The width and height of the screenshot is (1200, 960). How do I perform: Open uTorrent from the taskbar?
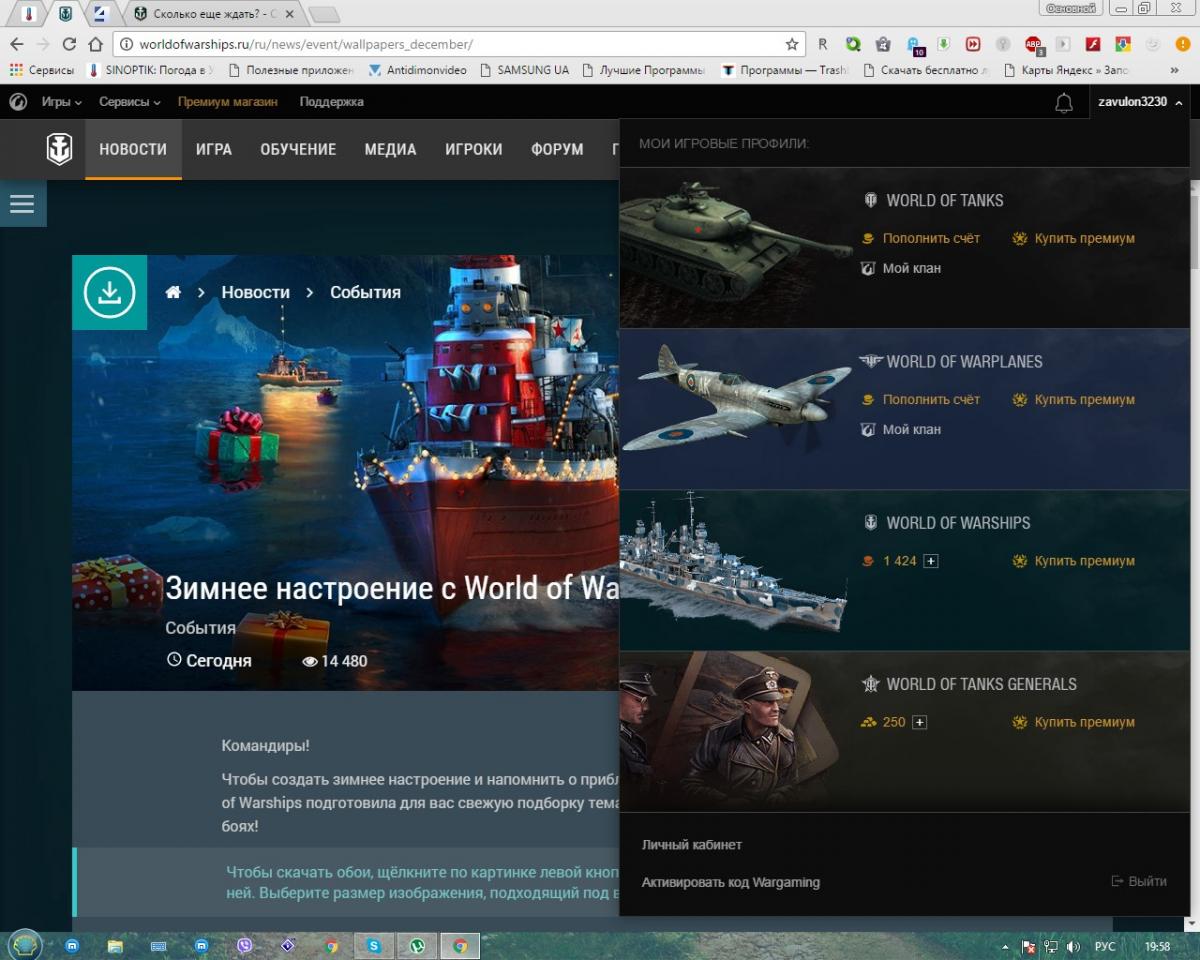coord(417,945)
